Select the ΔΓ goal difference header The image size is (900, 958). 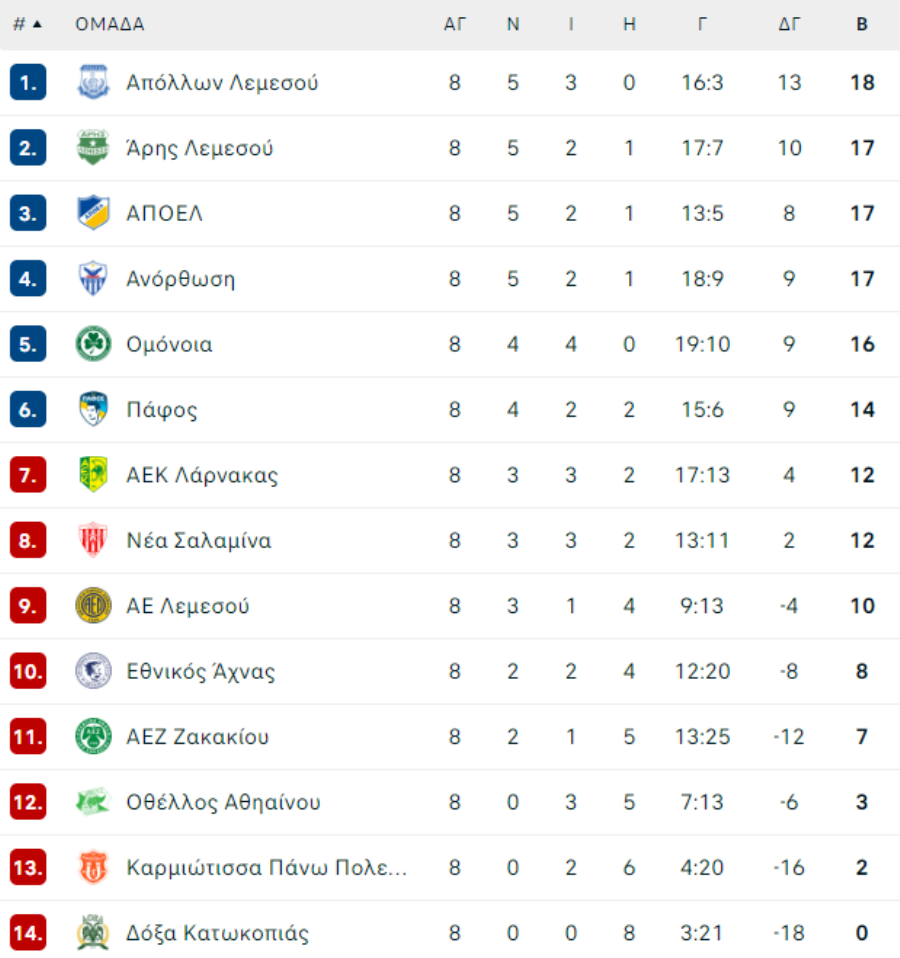[789, 24]
